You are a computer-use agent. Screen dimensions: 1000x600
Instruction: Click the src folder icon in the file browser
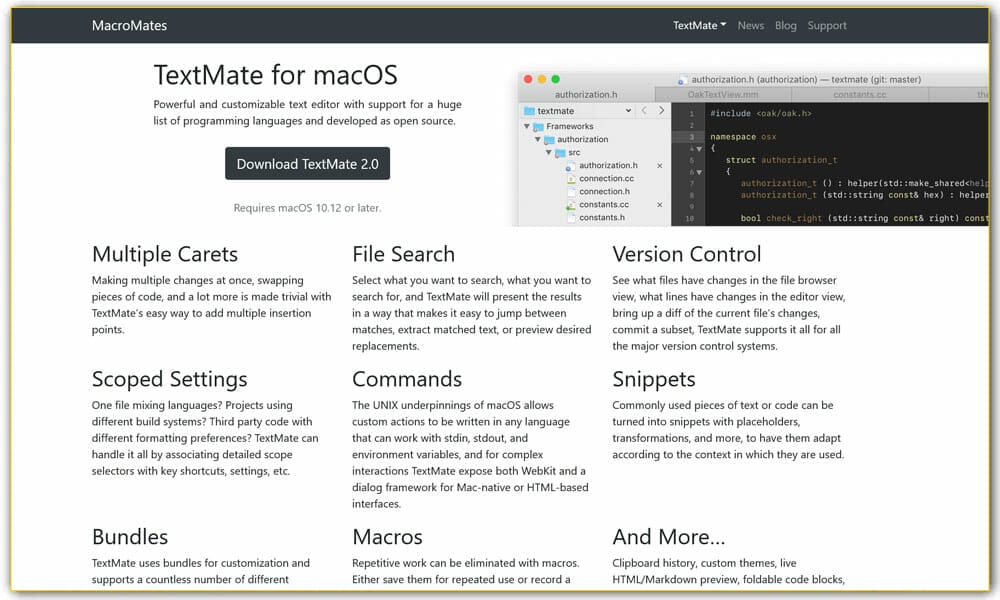pos(559,153)
